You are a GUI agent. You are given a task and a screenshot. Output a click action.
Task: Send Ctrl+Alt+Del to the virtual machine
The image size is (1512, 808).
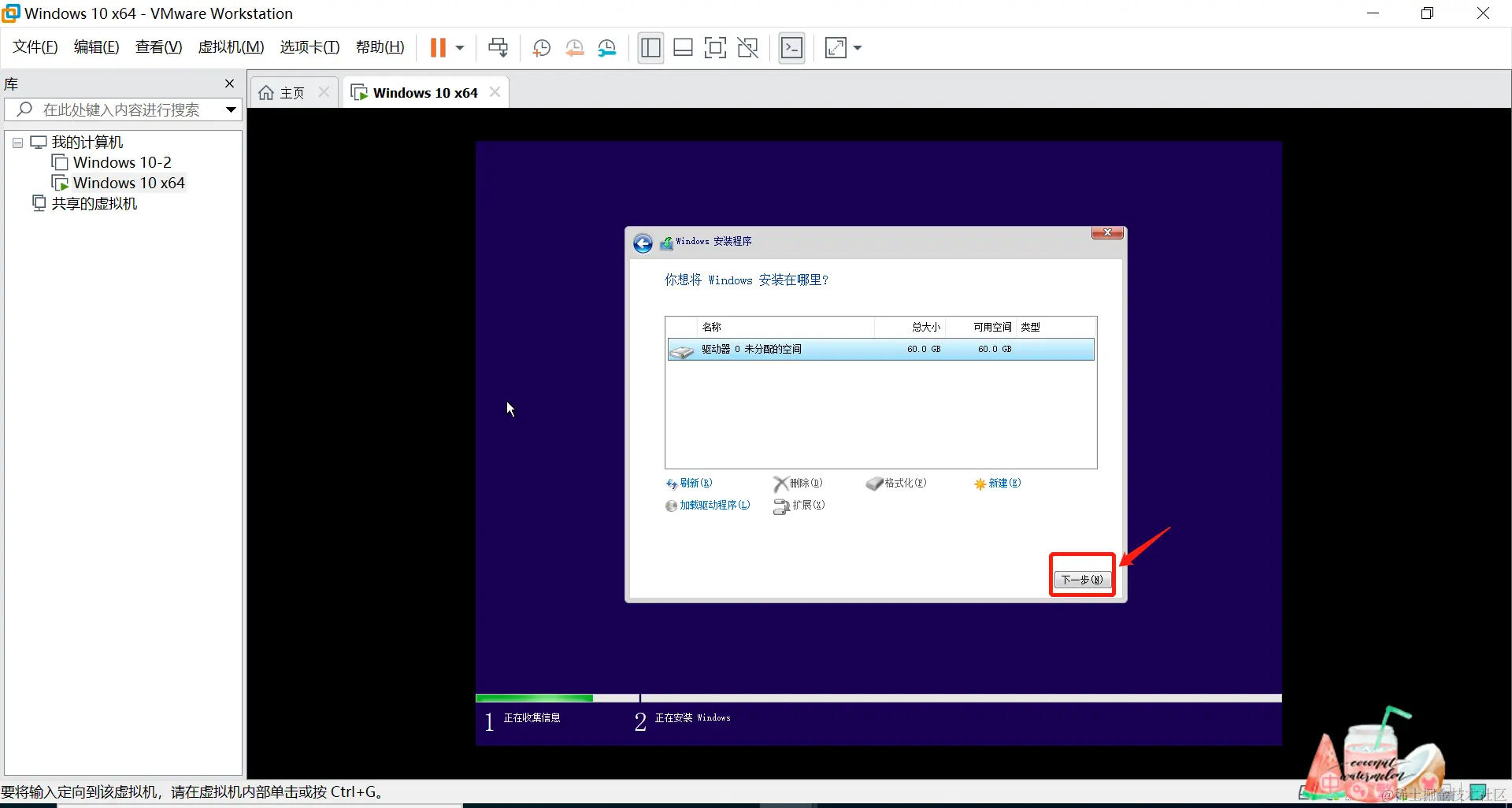[498, 48]
